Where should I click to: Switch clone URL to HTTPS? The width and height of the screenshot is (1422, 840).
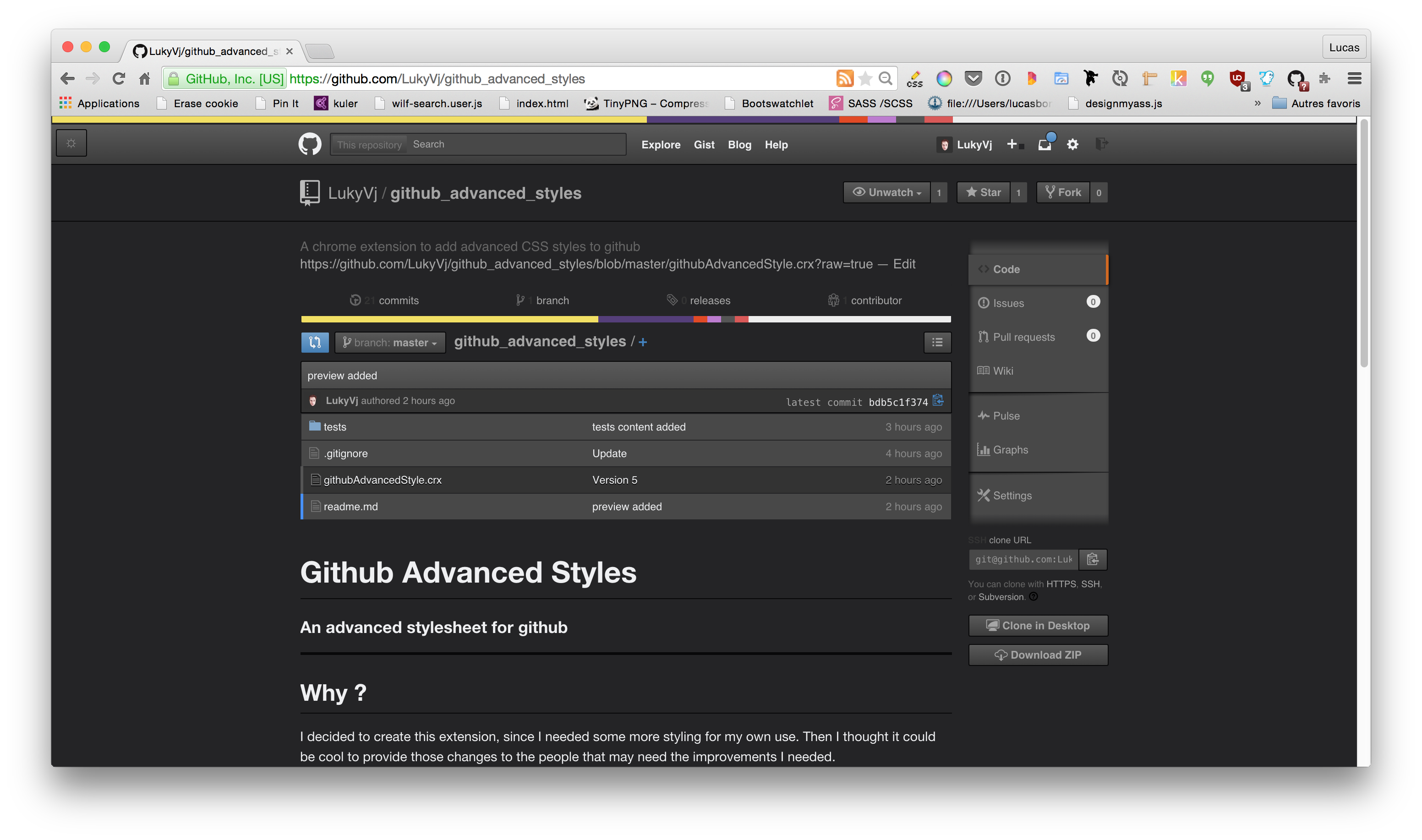tap(1061, 584)
